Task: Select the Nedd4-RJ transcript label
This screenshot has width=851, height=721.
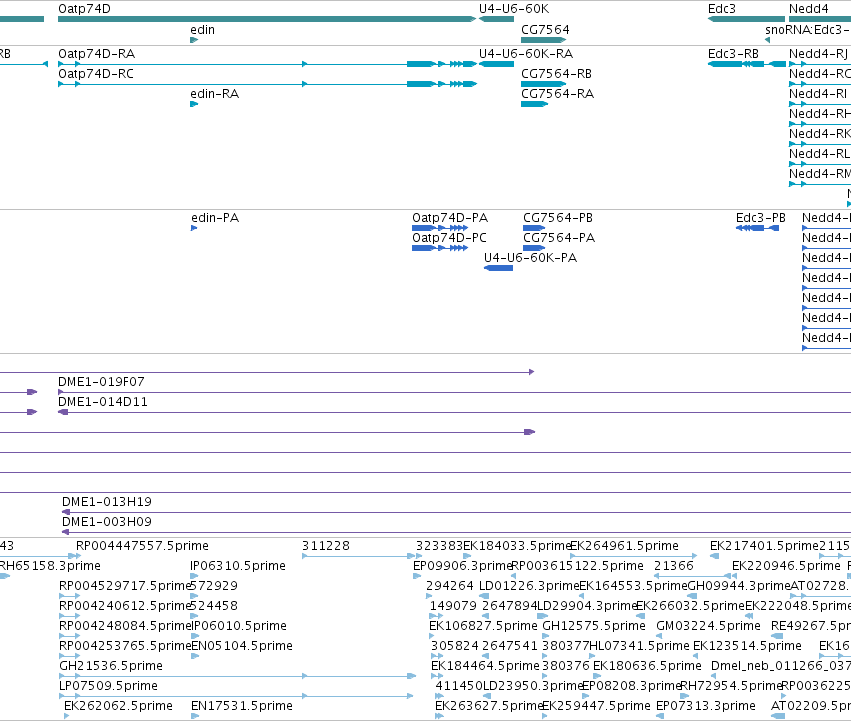Action: (x=818, y=54)
